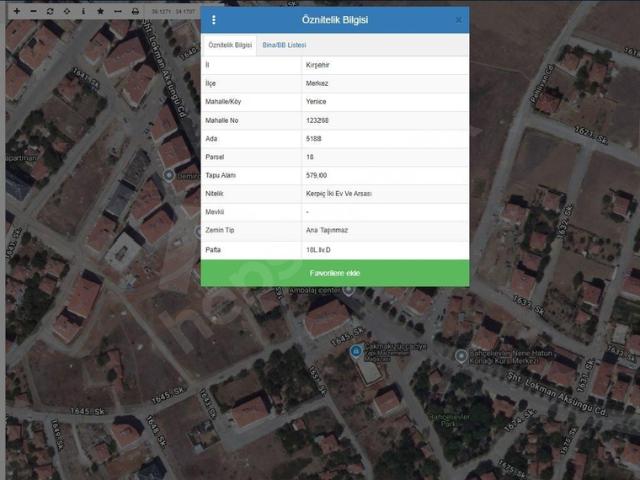
Task: Click the map pin near Nene Hatun Konağı
Action: (x=461, y=356)
